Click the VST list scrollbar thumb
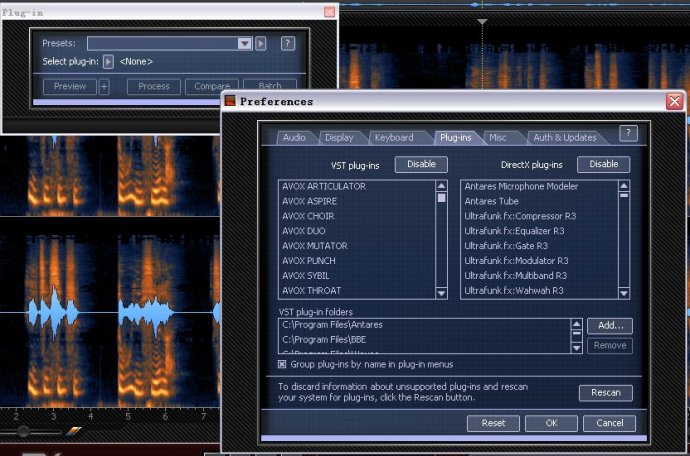690x456 pixels. pyautogui.click(x=441, y=198)
